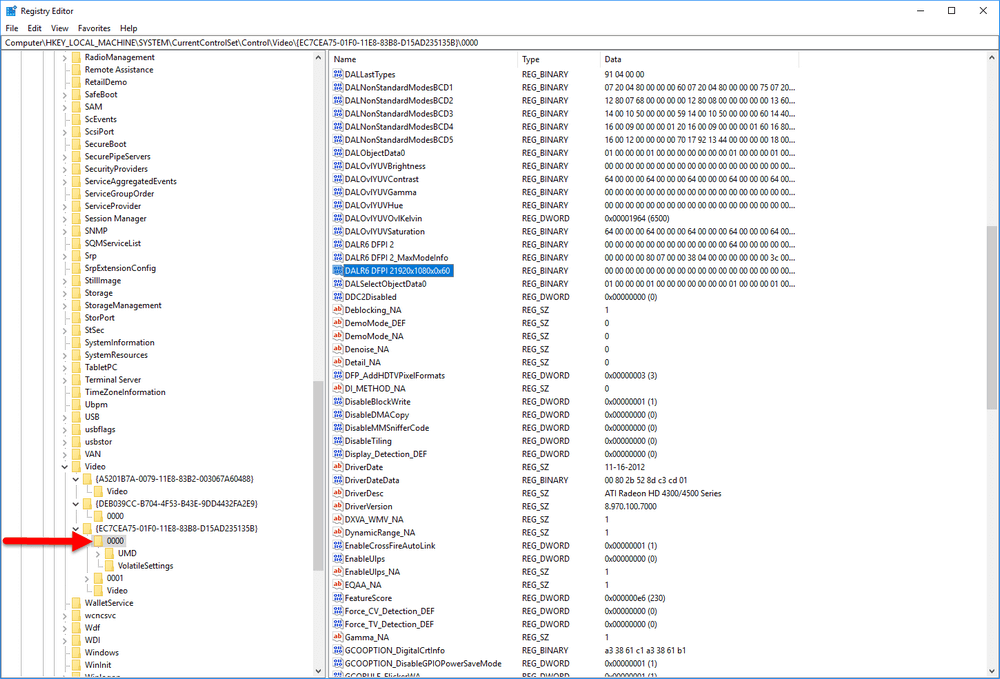This screenshot has width=1000, height=679.
Task: Open the File menu
Action: (x=11, y=28)
